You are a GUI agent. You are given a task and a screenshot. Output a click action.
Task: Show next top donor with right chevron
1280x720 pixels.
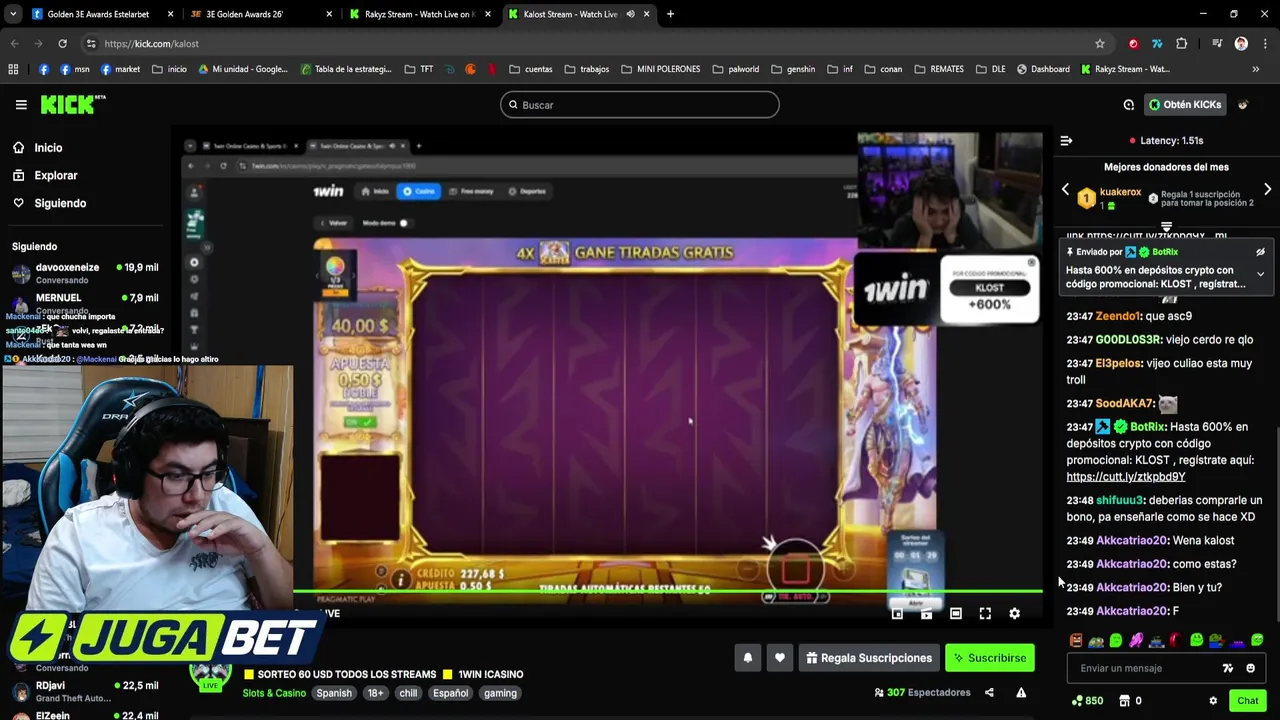(x=1267, y=189)
